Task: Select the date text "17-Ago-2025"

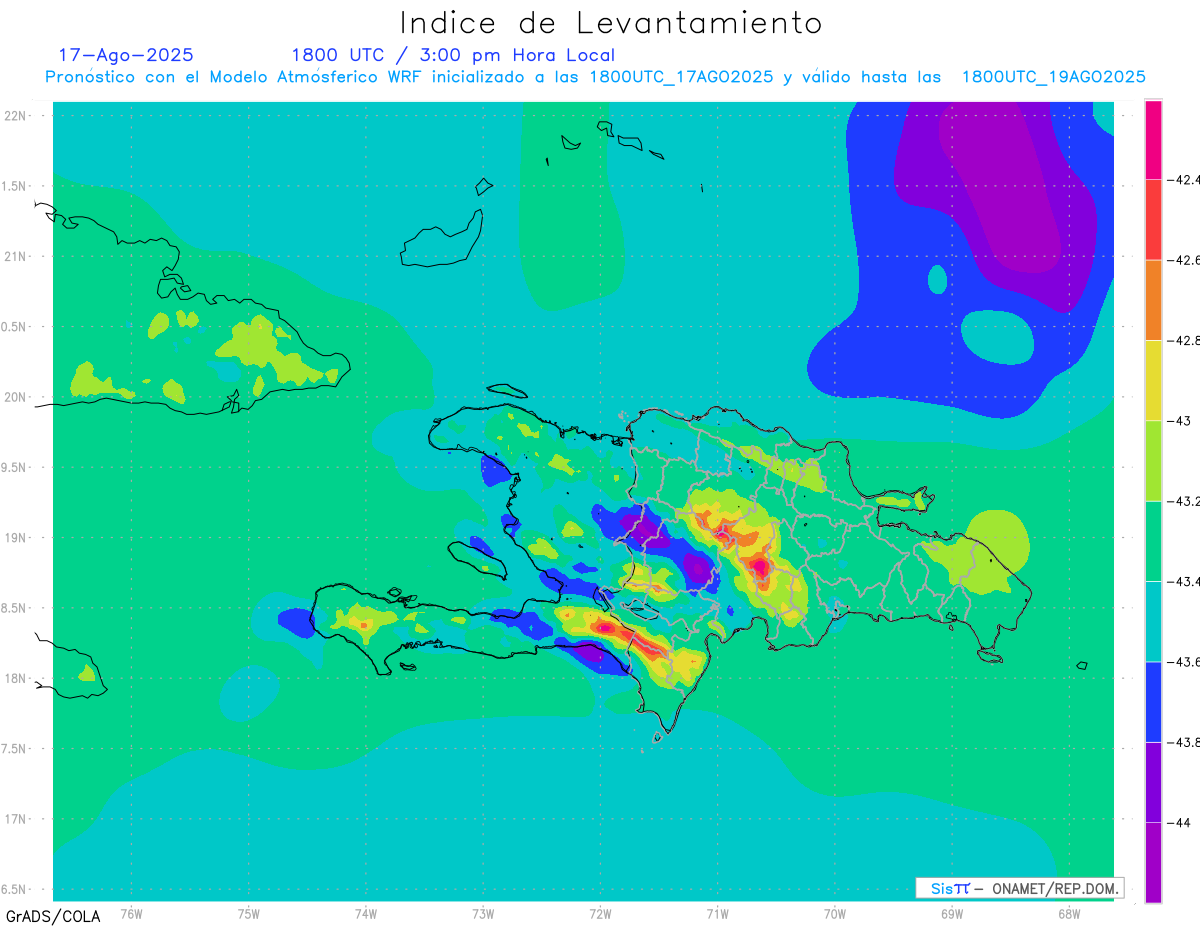Action: (126, 55)
